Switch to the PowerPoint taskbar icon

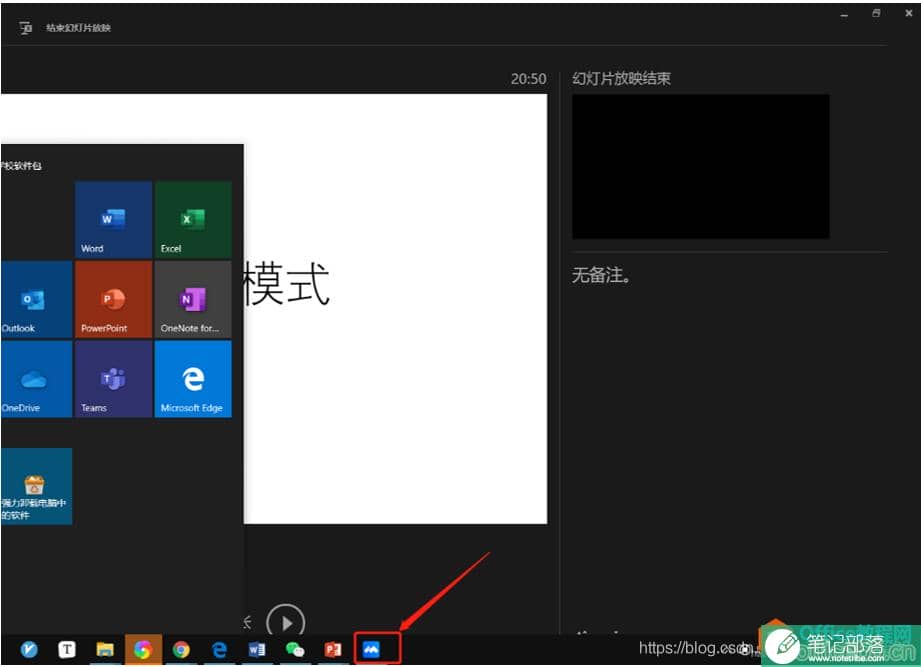point(333,649)
